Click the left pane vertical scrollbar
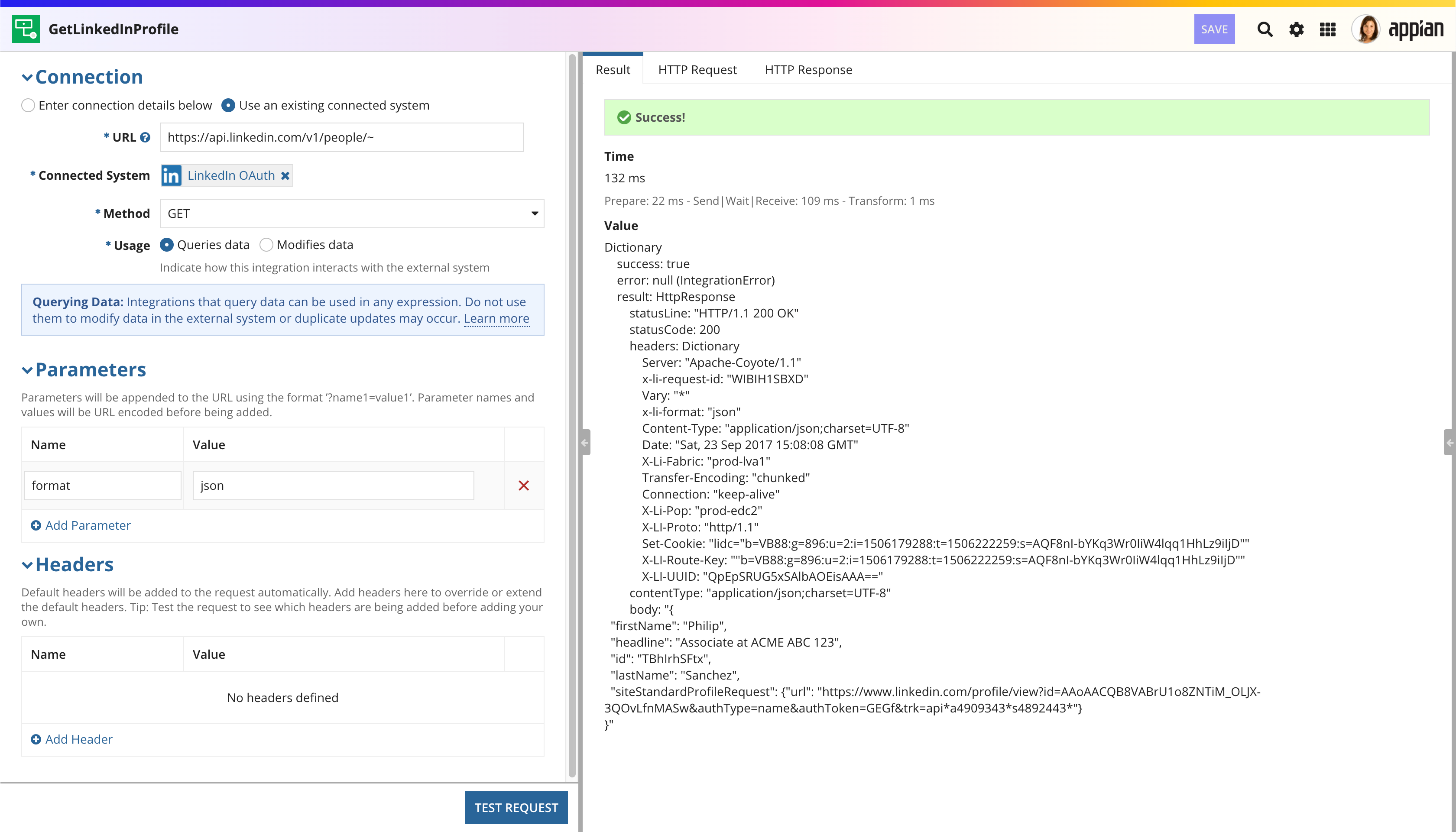 [x=572, y=416]
